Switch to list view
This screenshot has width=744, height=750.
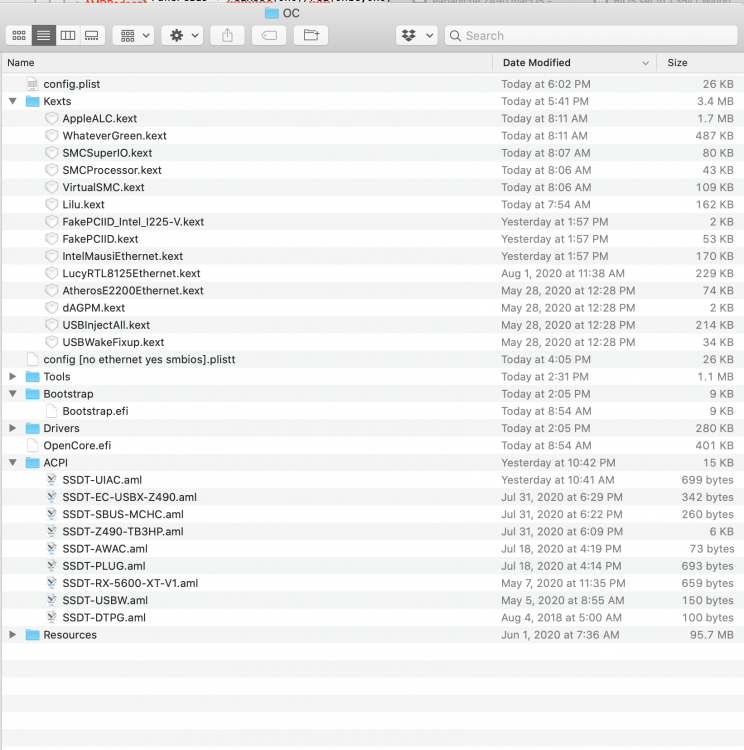tap(44, 35)
